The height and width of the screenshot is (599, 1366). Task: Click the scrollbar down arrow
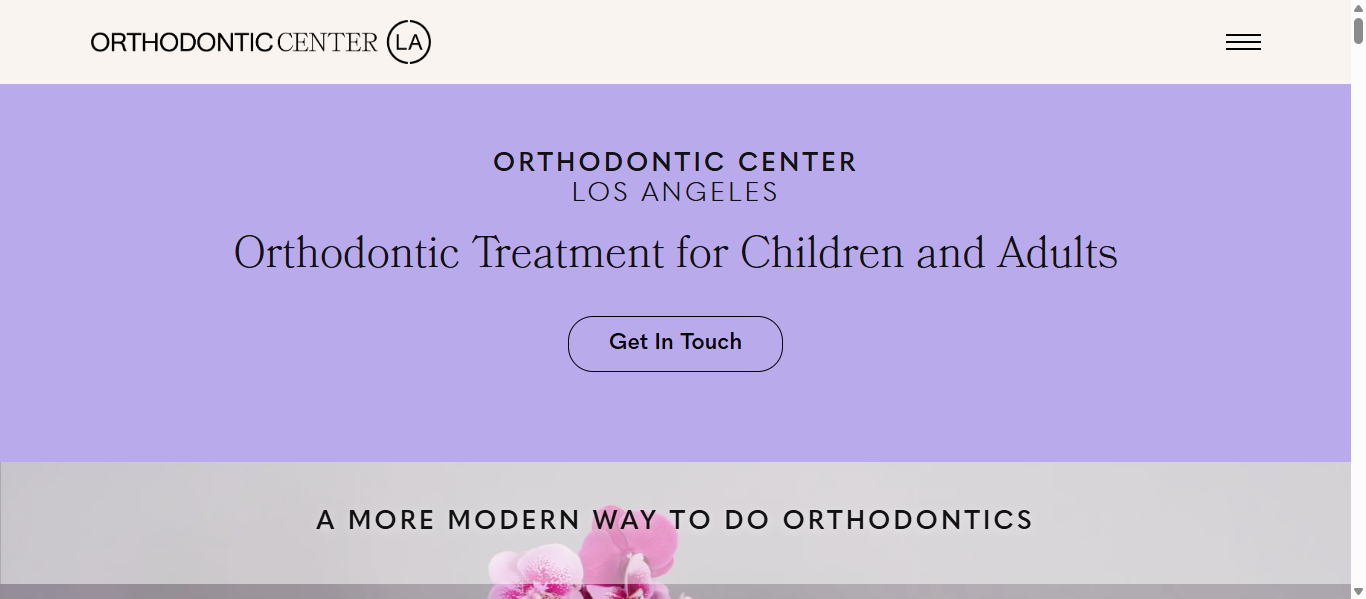1358,591
